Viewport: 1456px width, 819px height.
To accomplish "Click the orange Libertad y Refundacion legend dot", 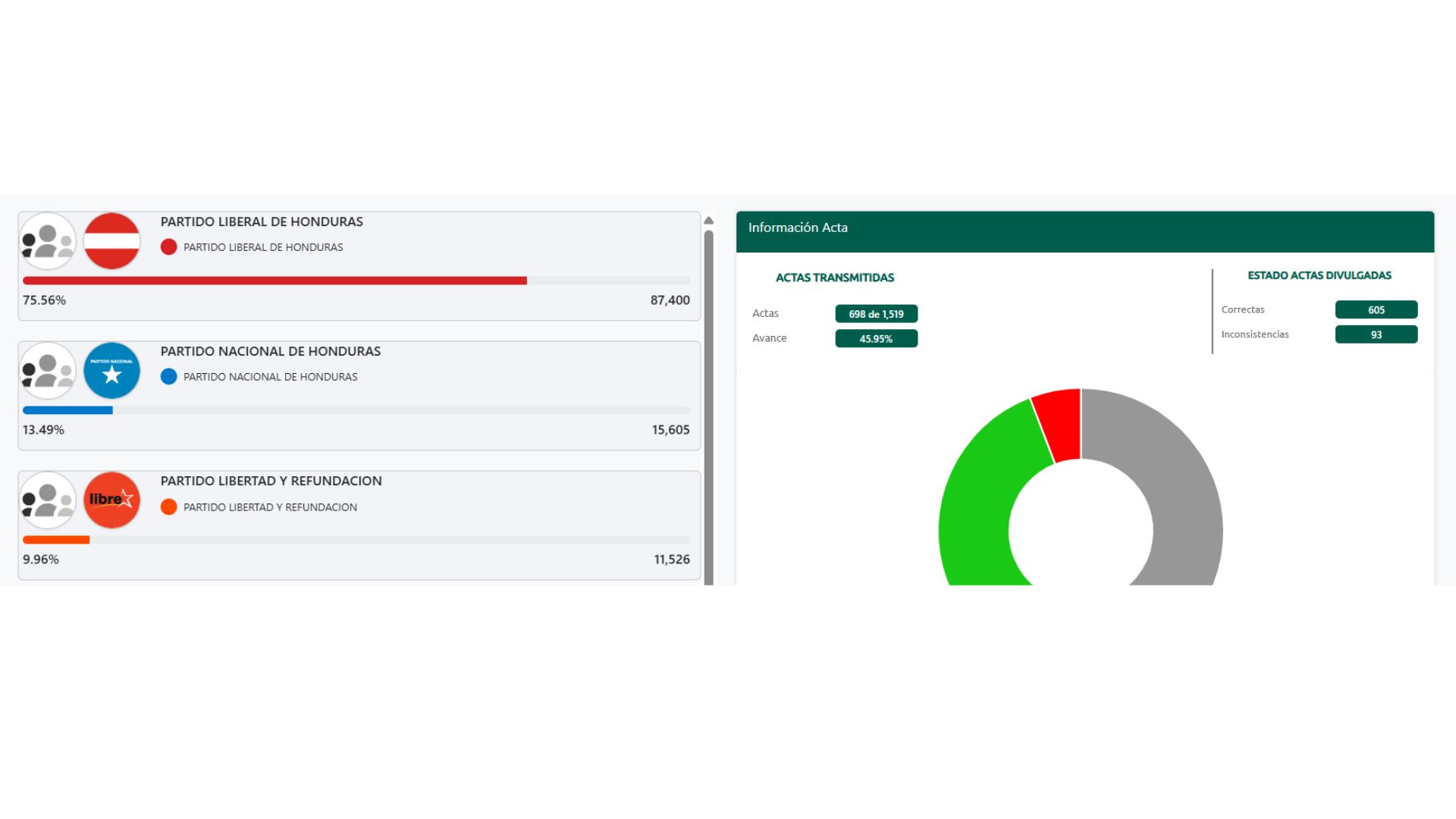I will coord(168,507).
